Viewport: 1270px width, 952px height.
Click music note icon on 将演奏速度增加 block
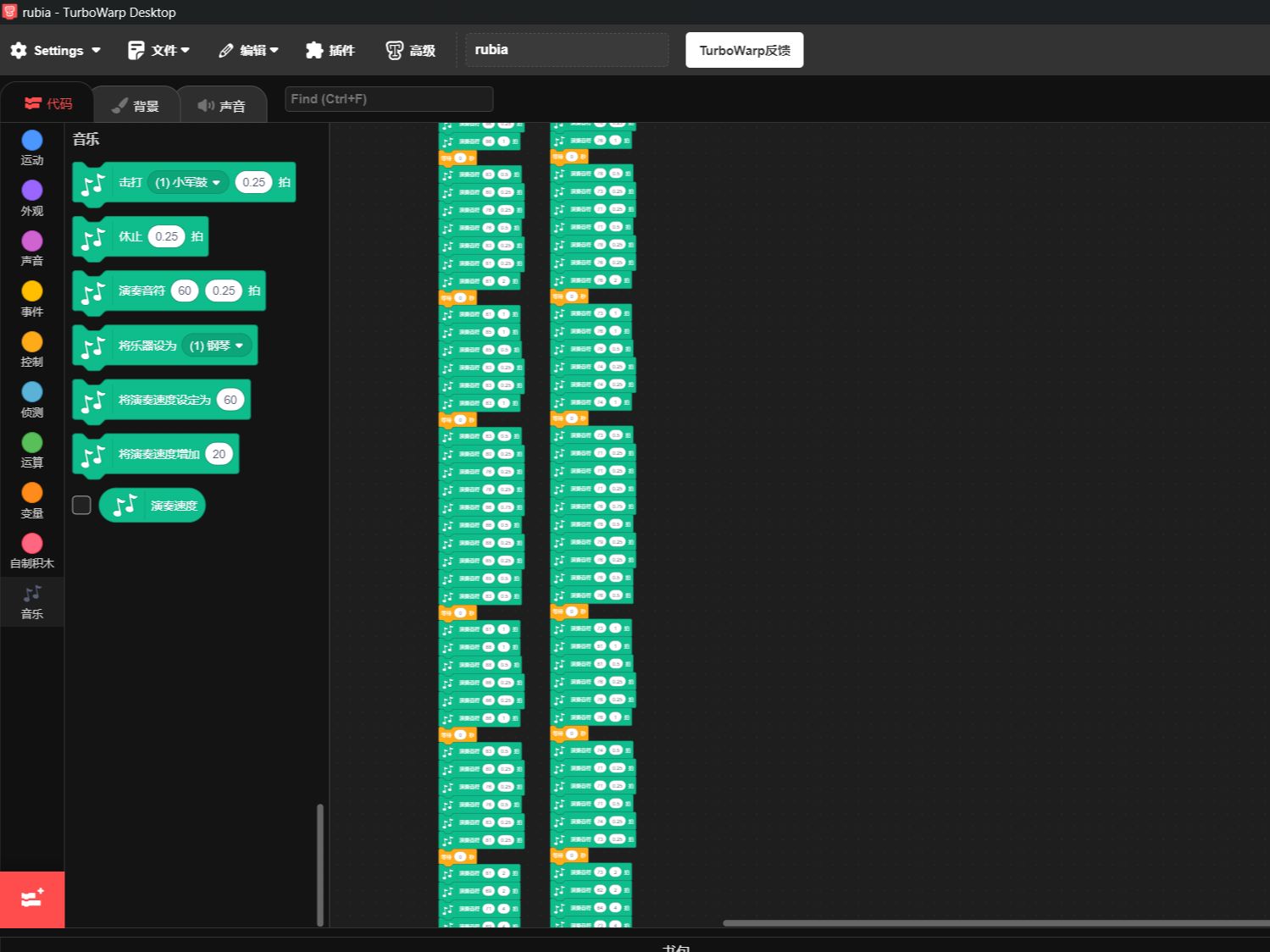93,456
